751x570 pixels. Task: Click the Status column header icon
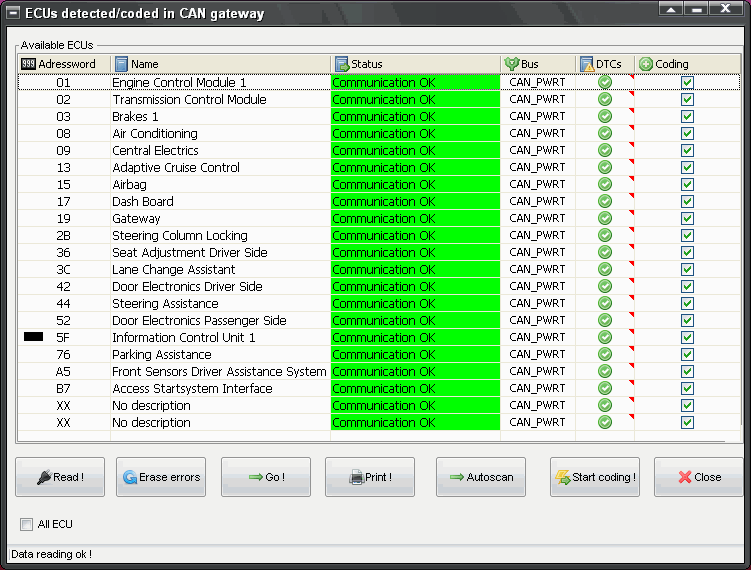(342, 64)
